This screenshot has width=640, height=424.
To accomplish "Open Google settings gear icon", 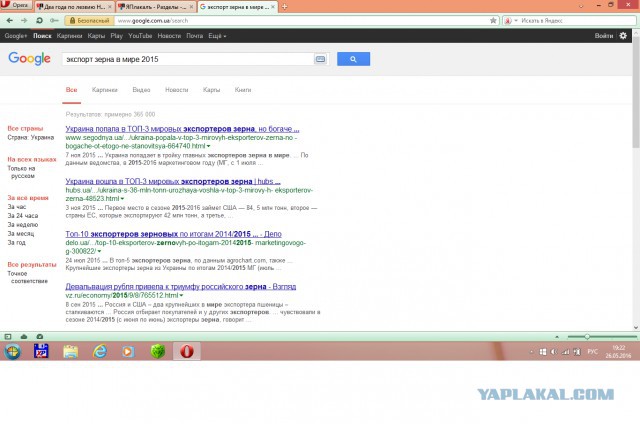I will [x=624, y=35].
